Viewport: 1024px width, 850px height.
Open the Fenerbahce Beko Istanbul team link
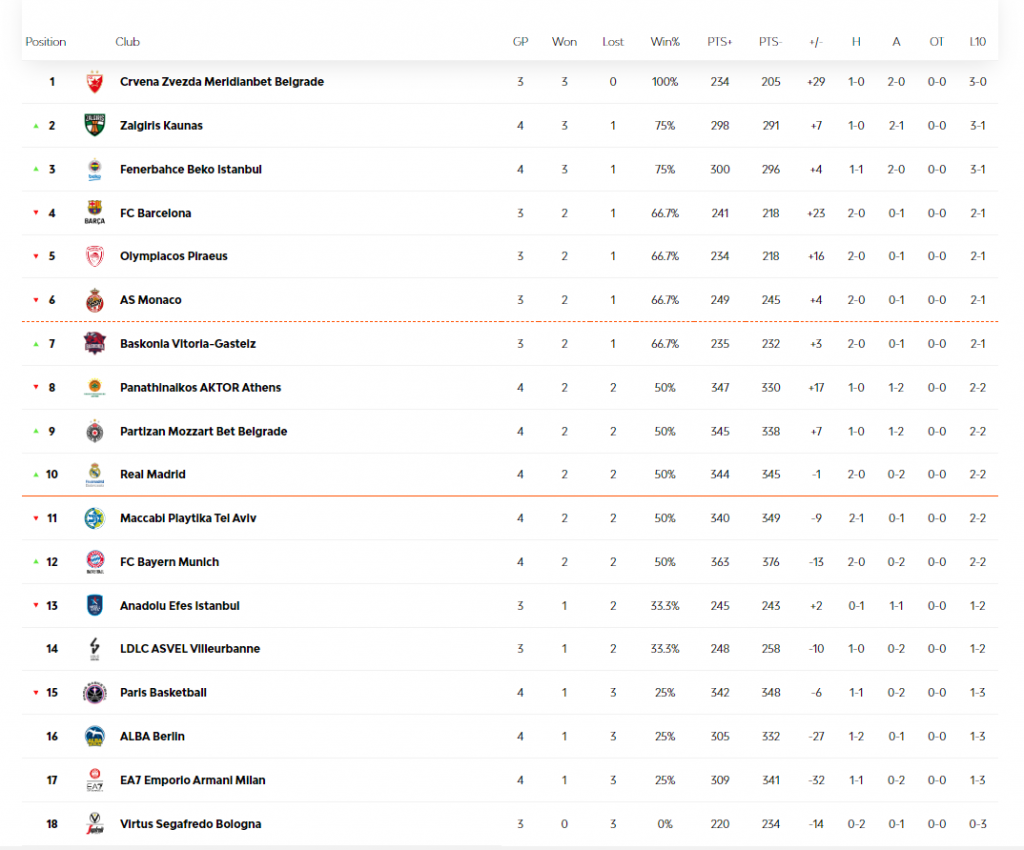[190, 170]
